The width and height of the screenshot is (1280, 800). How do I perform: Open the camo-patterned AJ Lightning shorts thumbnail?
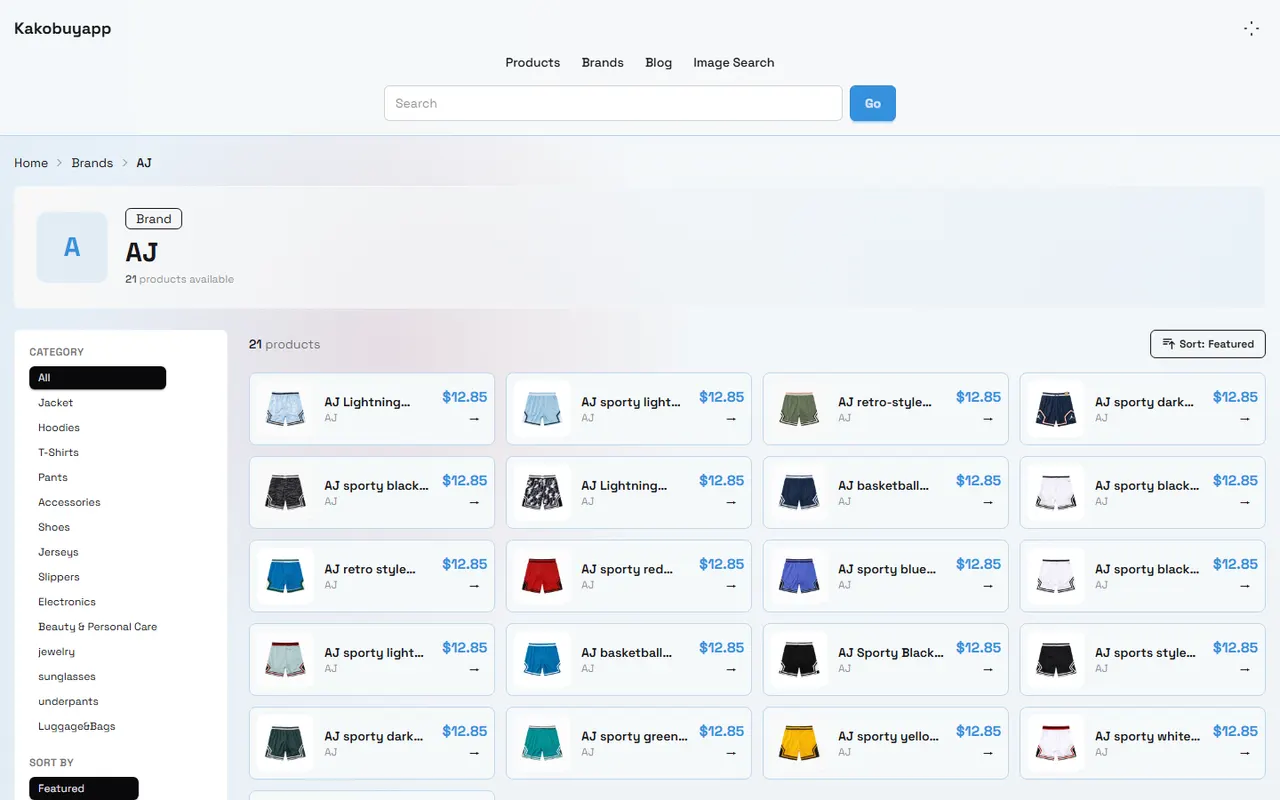tap(542, 492)
